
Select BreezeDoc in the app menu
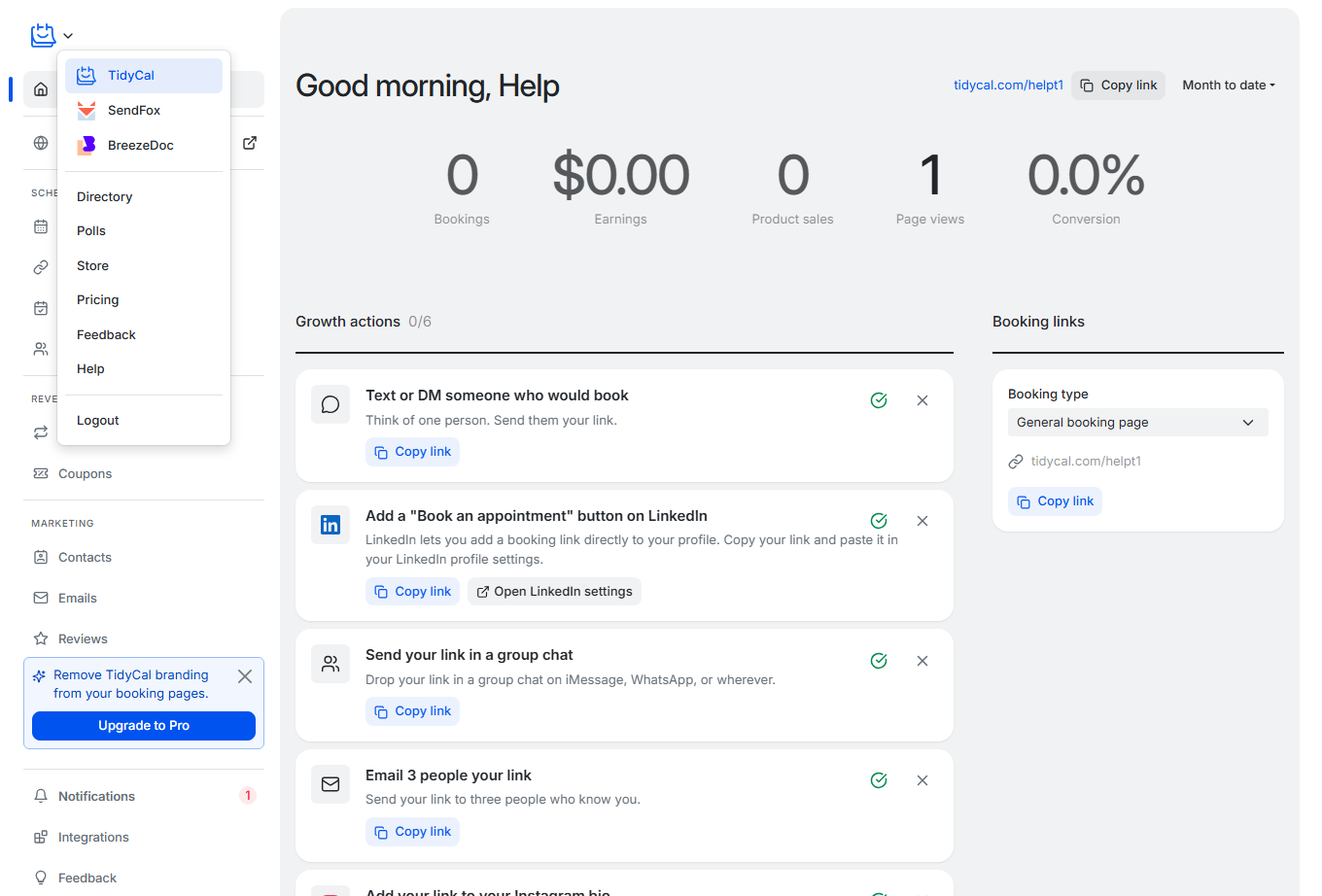144,146
